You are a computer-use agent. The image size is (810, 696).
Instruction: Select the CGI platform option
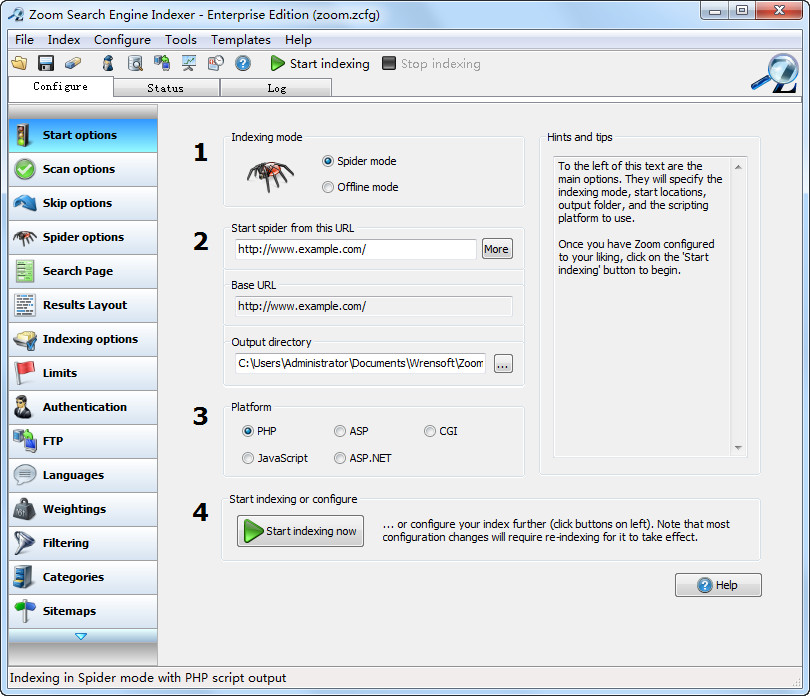[x=429, y=431]
